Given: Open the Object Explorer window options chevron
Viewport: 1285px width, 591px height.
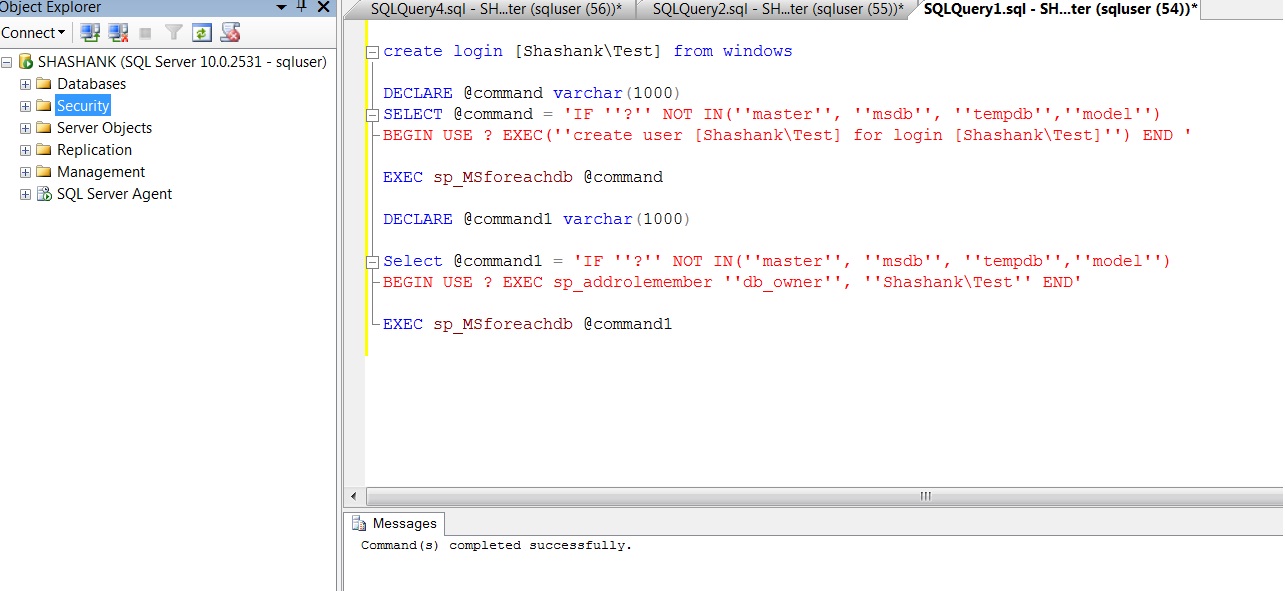Looking at the screenshot, I should pyautogui.click(x=282, y=8).
